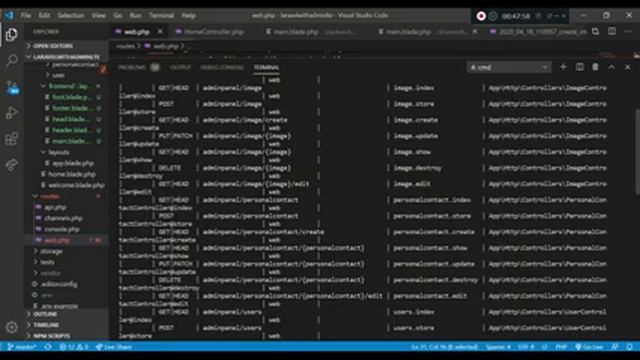Open the File menu
The height and width of the screenshot is (360, 640).
click(x=26, y=15)
